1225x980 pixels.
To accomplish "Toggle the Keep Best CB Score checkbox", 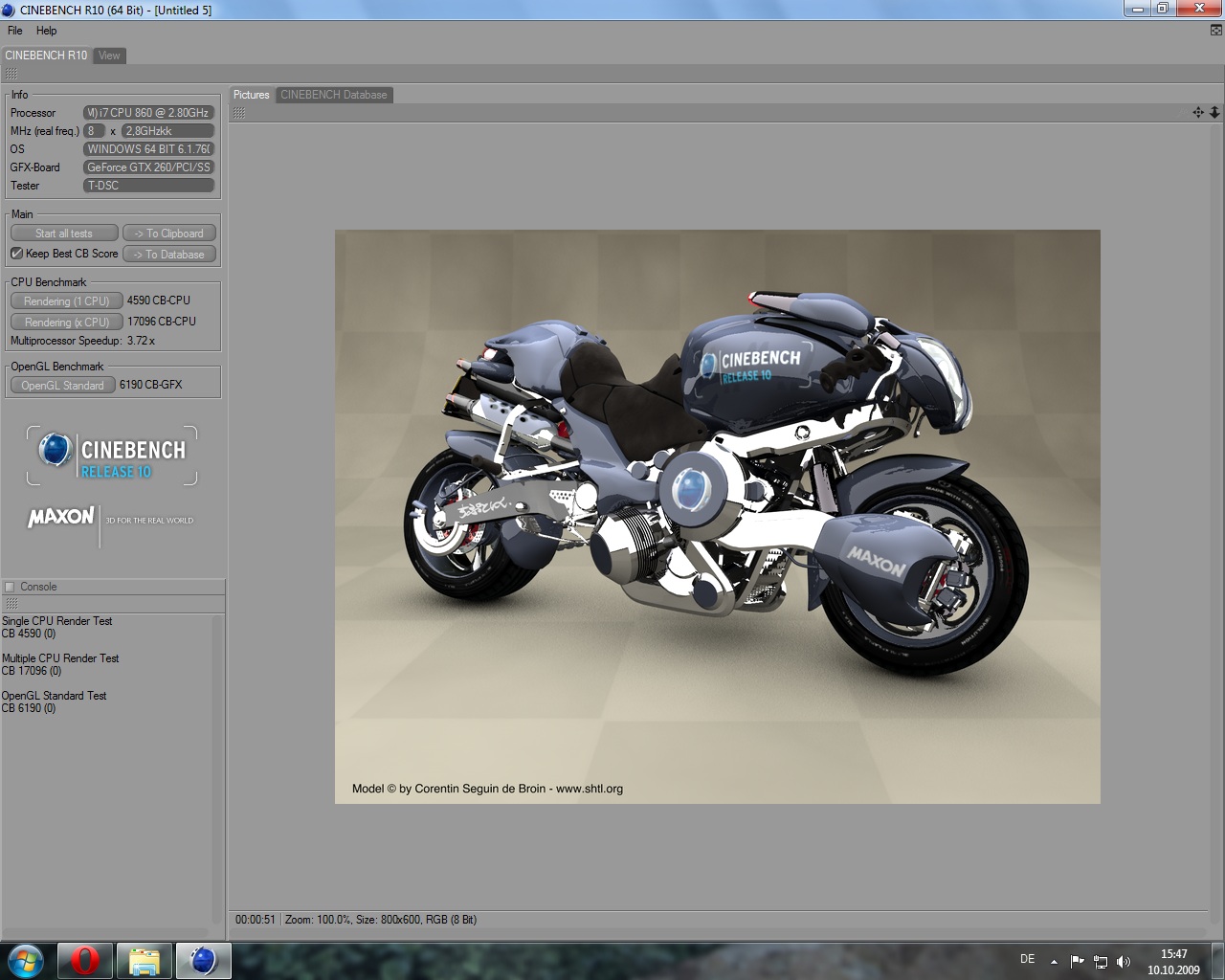I will 16,254.
